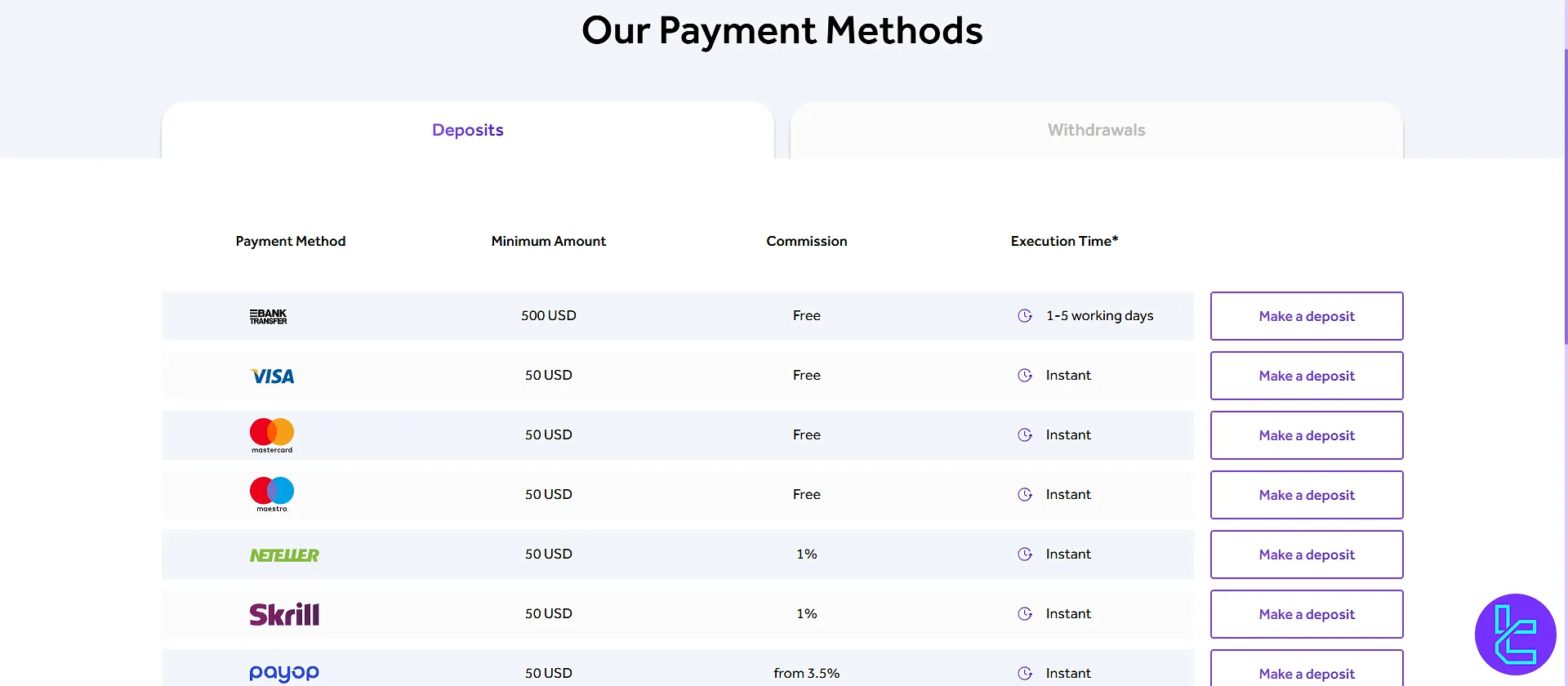Screen dimensions: 1568x686
Task: Make a deposit using Mastercard
Action: coord(1307,435)
